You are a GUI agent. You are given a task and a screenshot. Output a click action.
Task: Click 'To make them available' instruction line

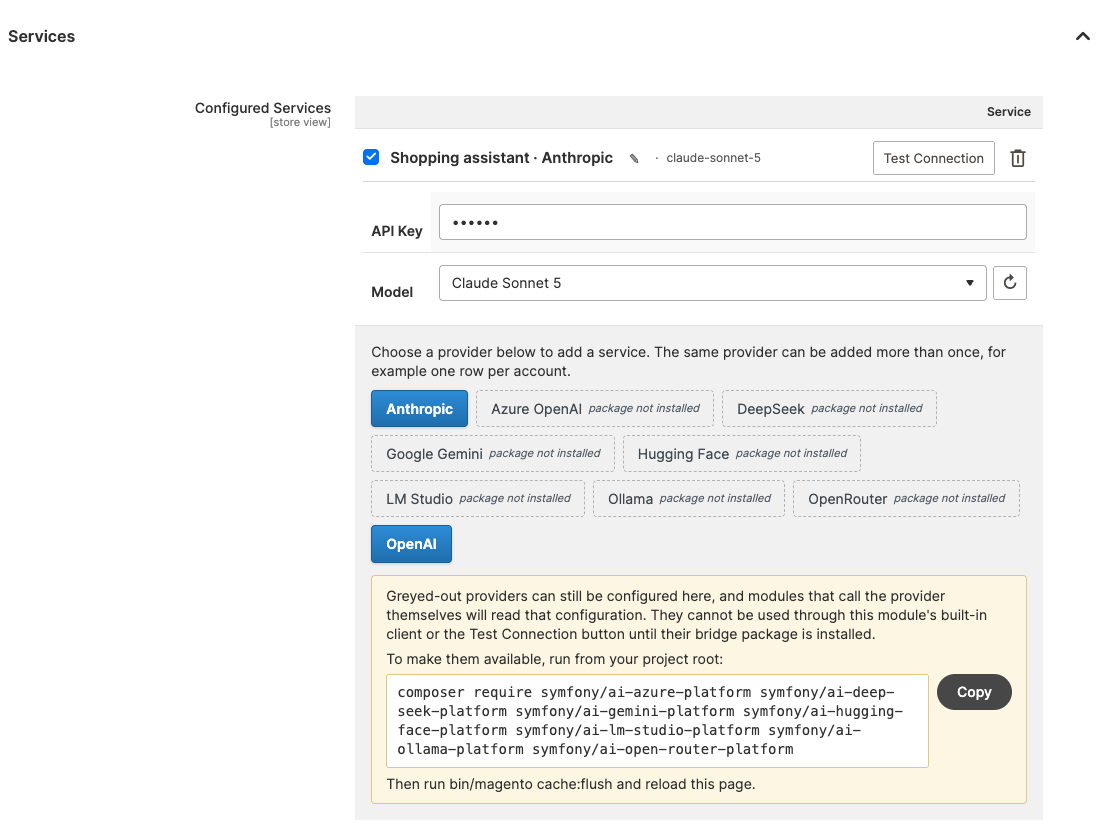click(554, 659)
